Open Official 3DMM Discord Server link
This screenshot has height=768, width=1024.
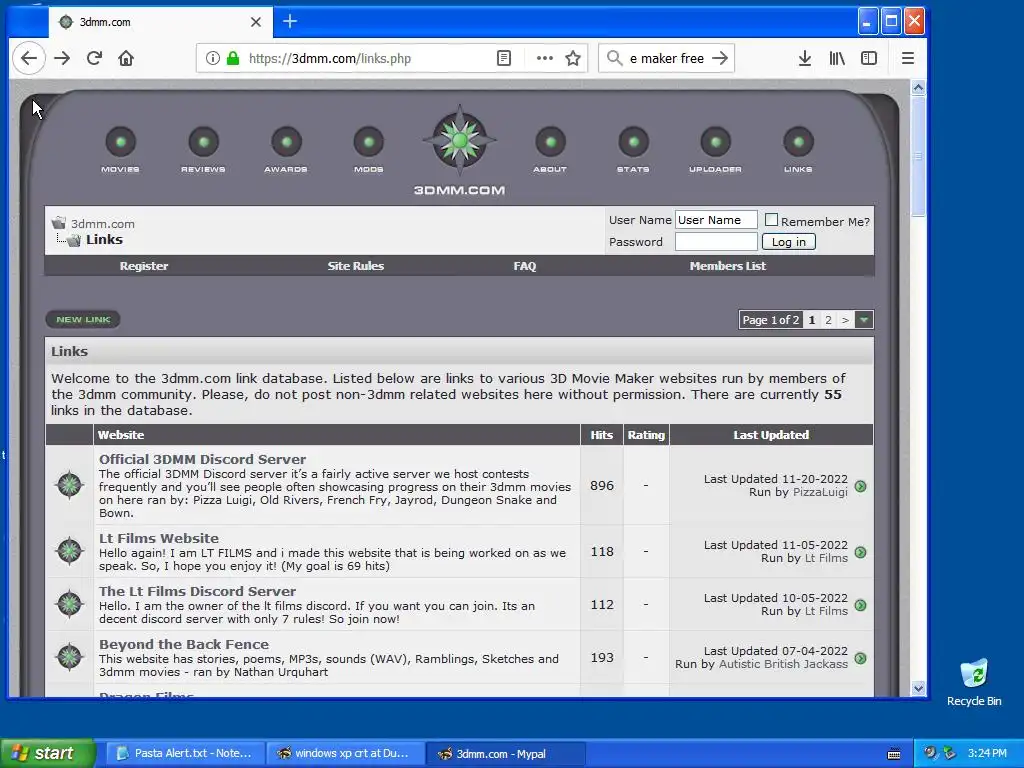(202, 459)
